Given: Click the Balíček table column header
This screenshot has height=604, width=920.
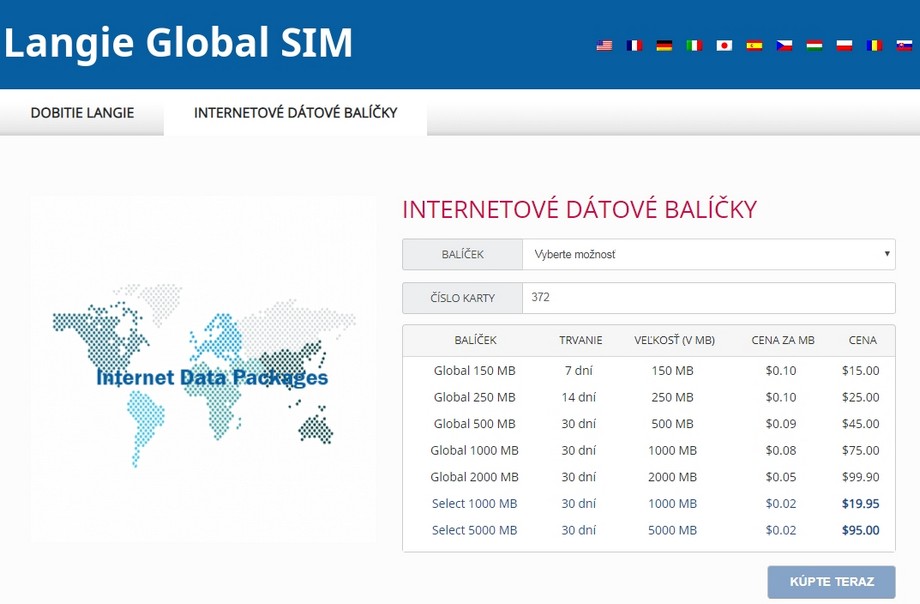Looking at the screenshot, I should 475,340.
